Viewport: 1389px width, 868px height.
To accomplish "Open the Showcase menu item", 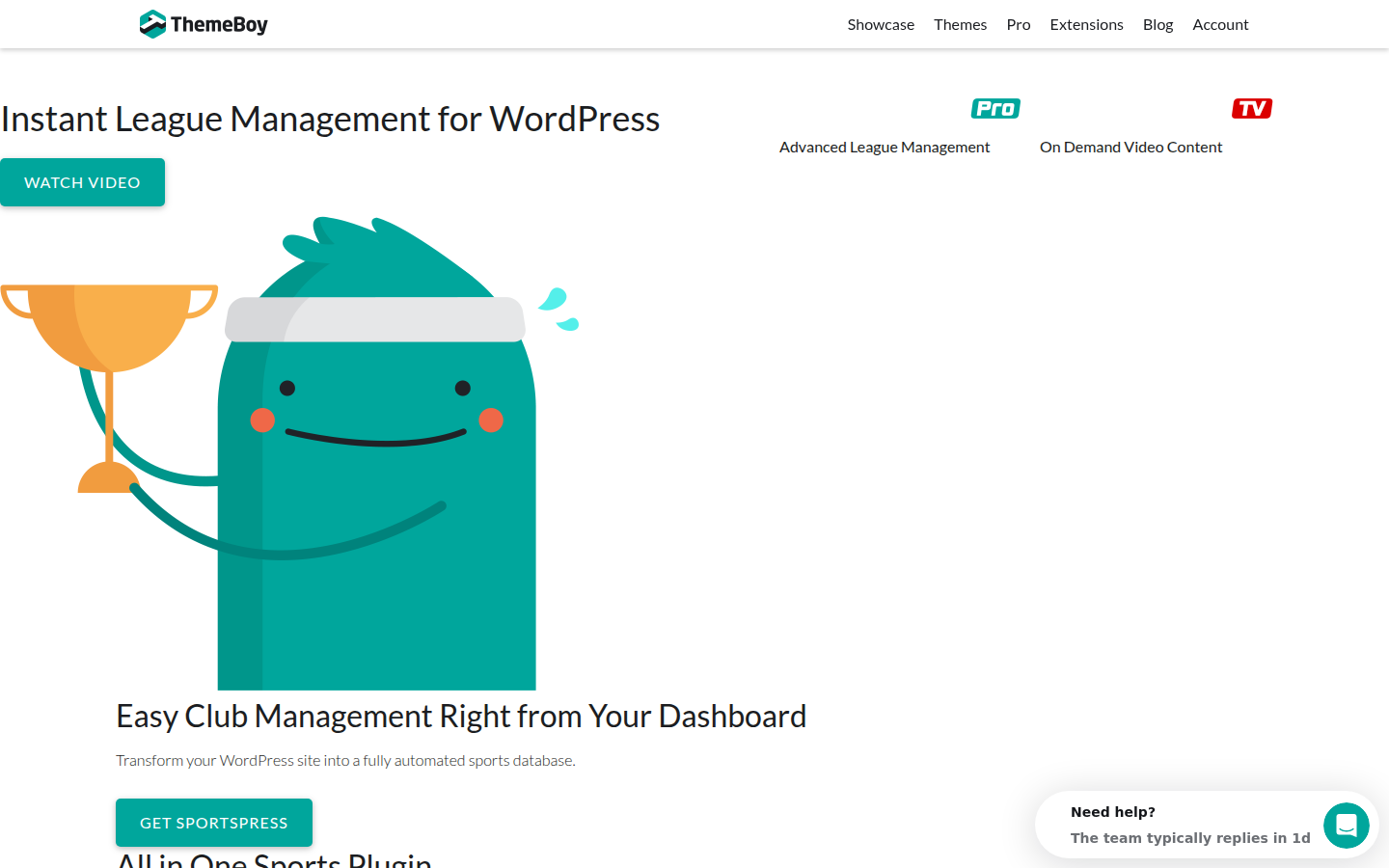I will click(881, 25).
